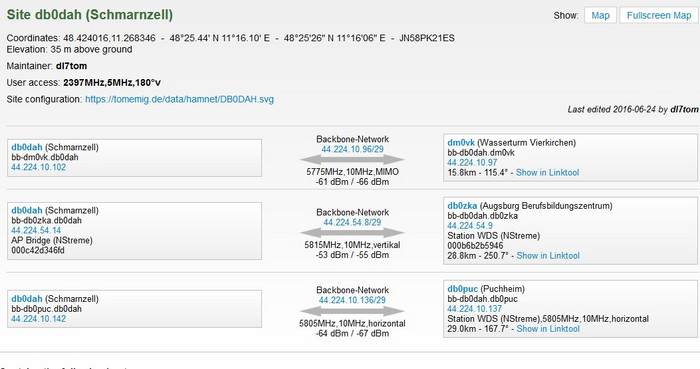
Task: Open the db0puc Puchheim site link
Action: tap(462, 289)
